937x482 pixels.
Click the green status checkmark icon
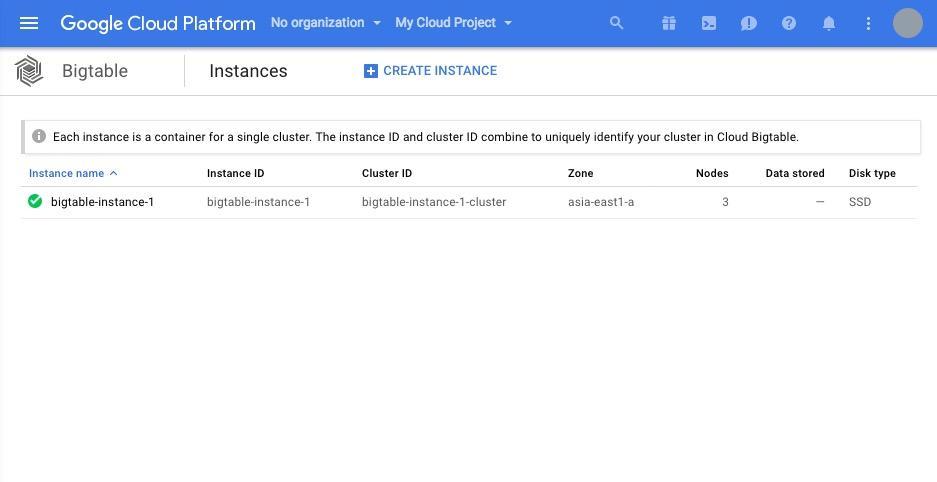[x=35, y=201]
